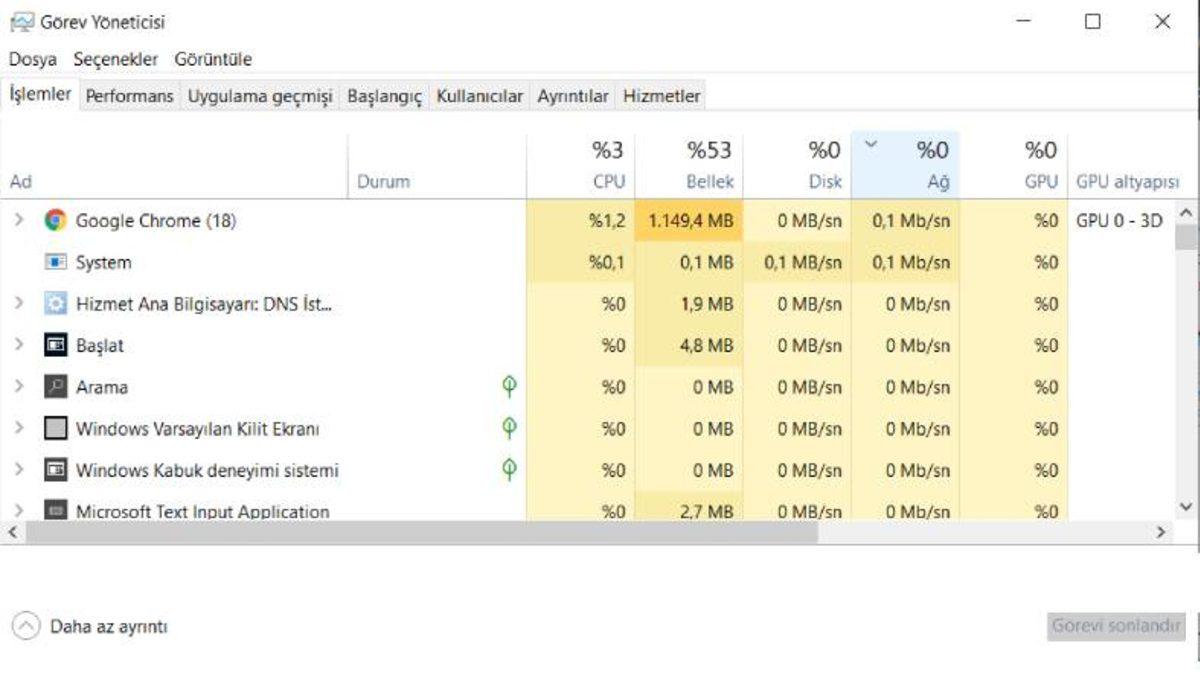Sort by the CPU column header
1200x675 pixels.
tap(580, 165)
